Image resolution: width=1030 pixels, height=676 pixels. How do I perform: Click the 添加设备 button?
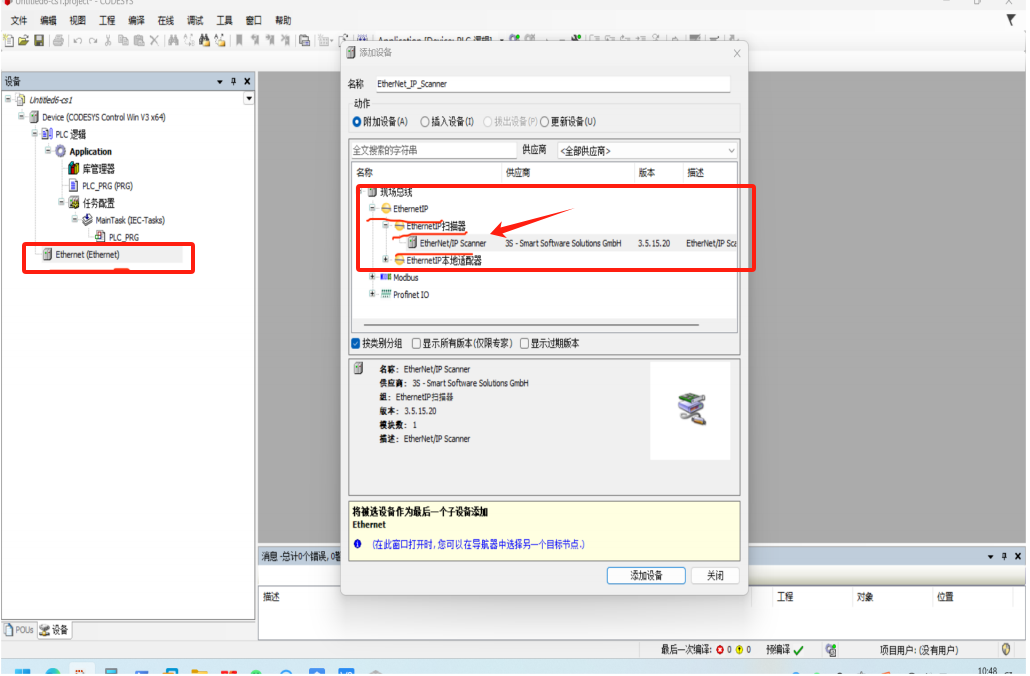[x=646, y=576]
